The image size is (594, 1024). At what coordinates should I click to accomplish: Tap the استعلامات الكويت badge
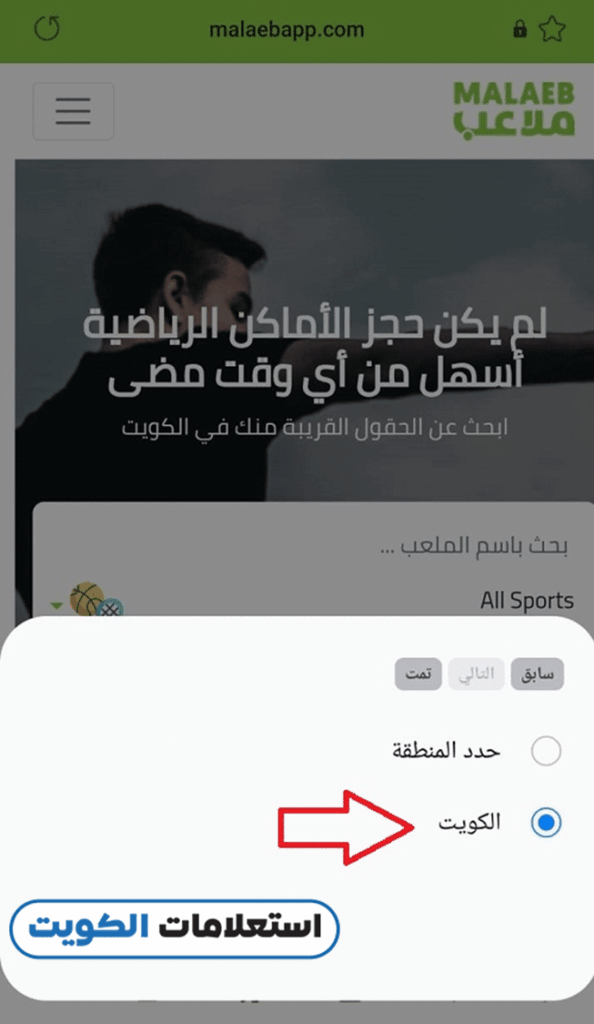click(x=174, y=929)
